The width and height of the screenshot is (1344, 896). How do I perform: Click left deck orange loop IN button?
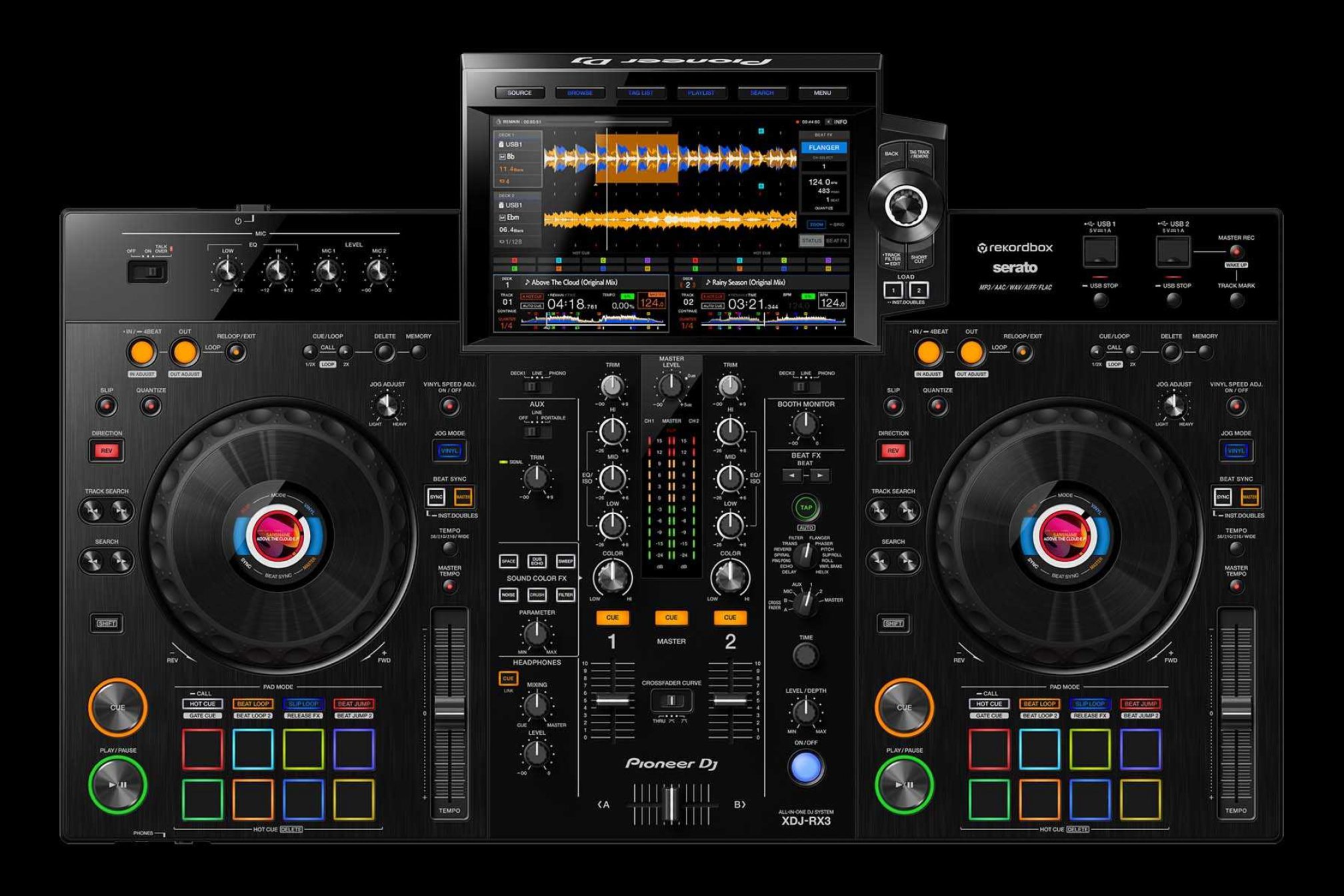(142, 352)
